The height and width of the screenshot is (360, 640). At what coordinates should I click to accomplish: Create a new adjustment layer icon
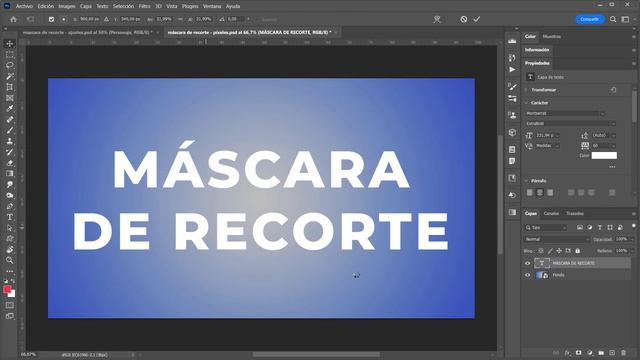[590, 353]
